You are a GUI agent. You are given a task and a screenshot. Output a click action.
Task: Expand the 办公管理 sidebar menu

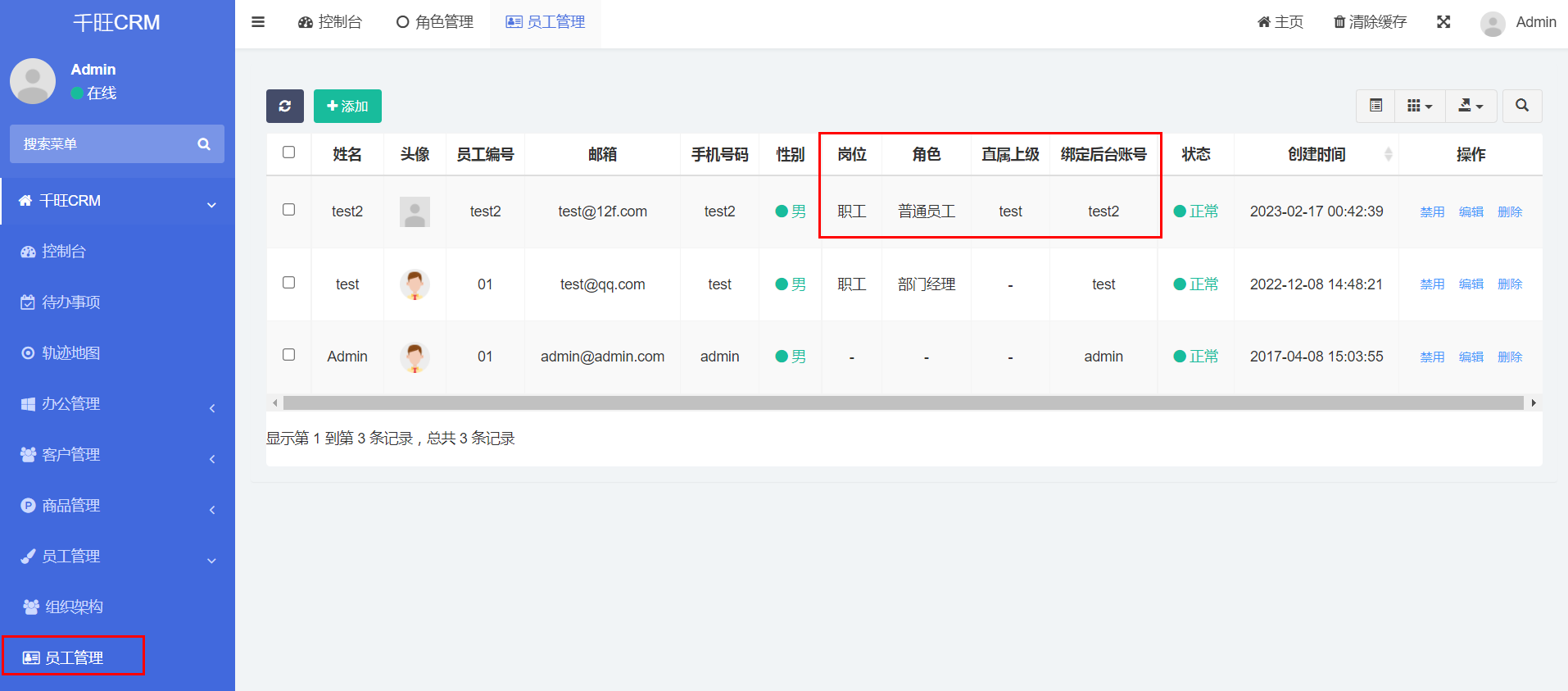tap(118, 404)
